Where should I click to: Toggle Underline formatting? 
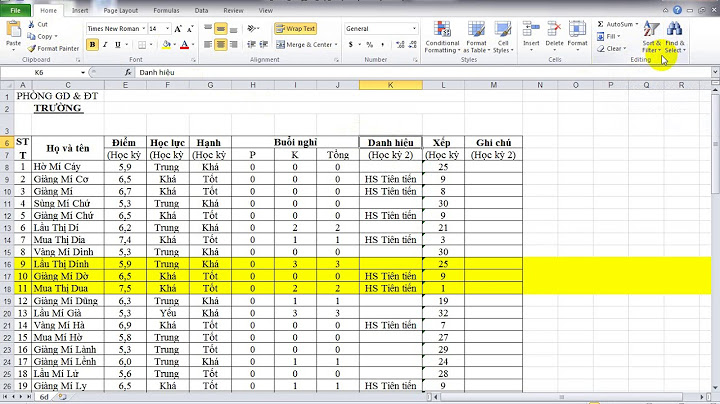[x=118, y=45]
